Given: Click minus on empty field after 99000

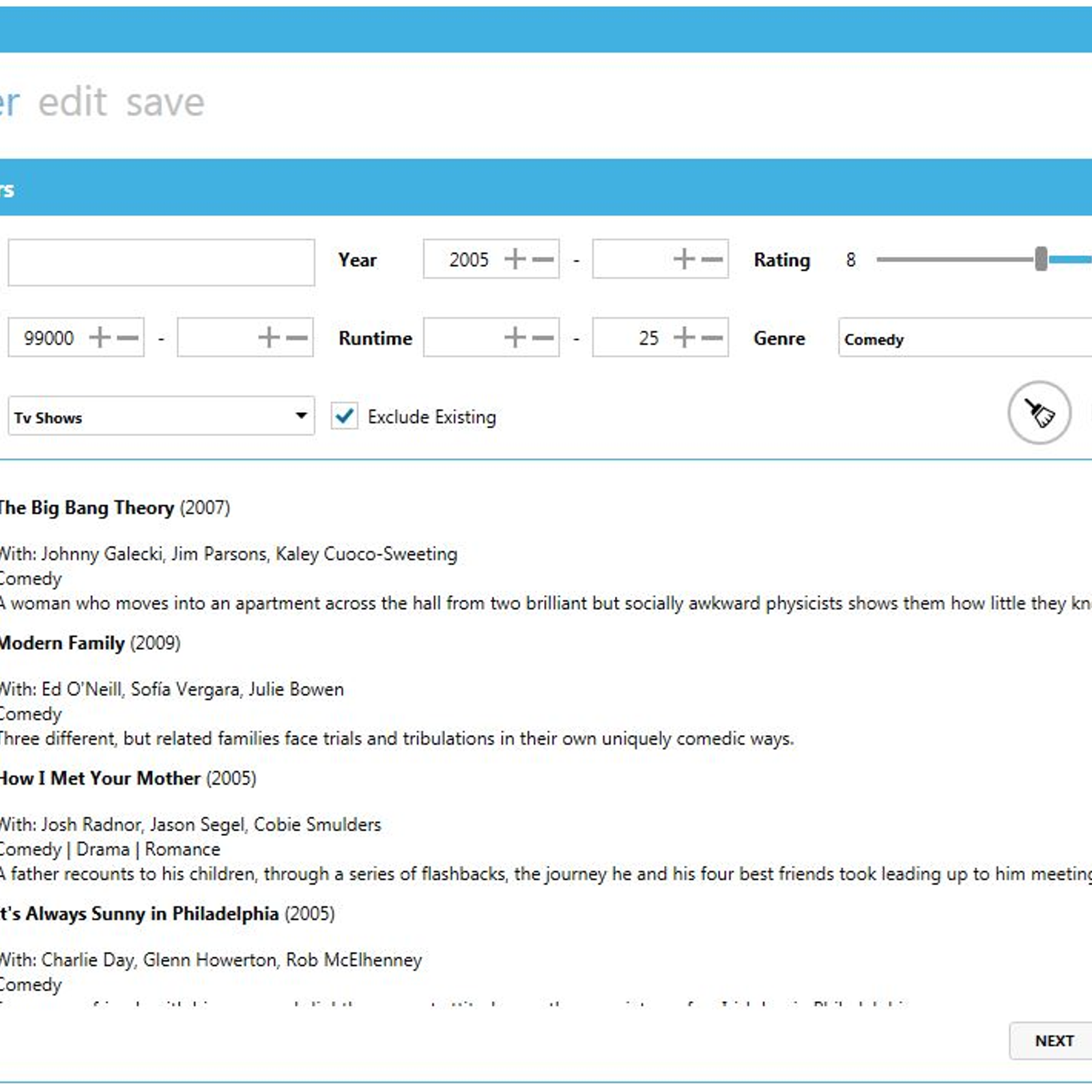Looking at the screenshot, I should click(x=297, y=337).
